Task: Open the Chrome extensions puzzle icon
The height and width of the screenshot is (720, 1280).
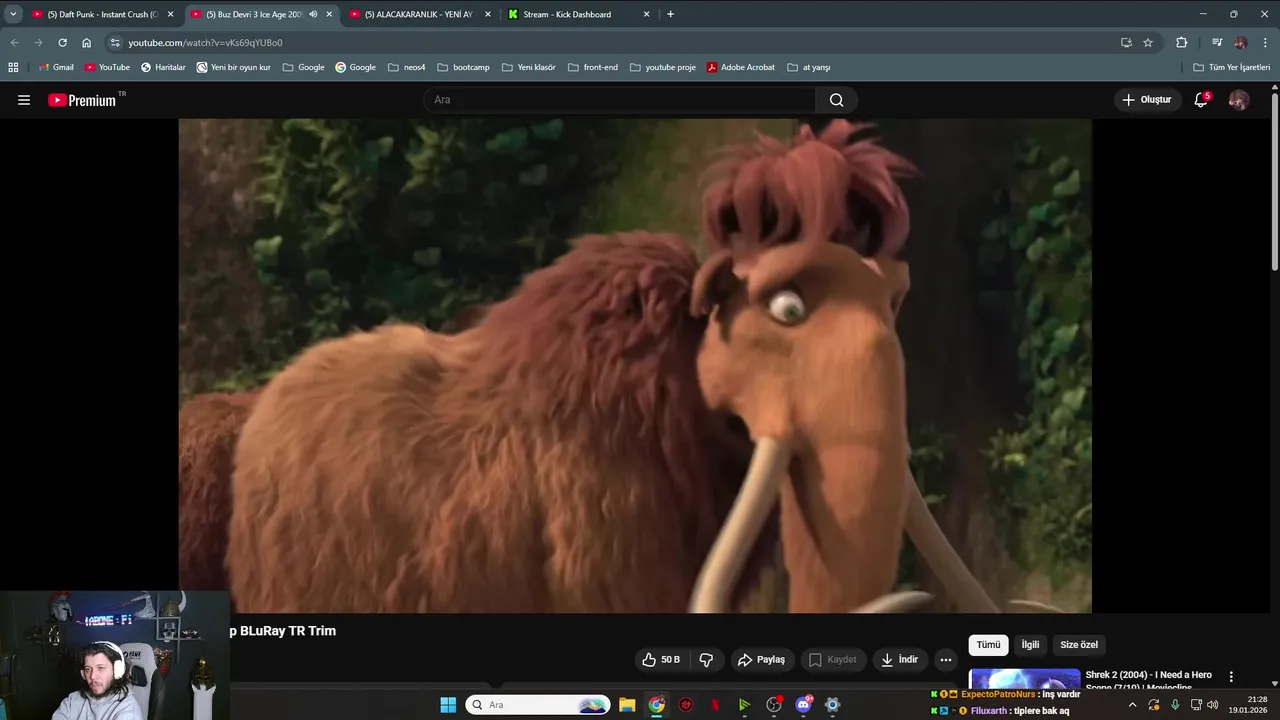Action: click(1181, 43)
